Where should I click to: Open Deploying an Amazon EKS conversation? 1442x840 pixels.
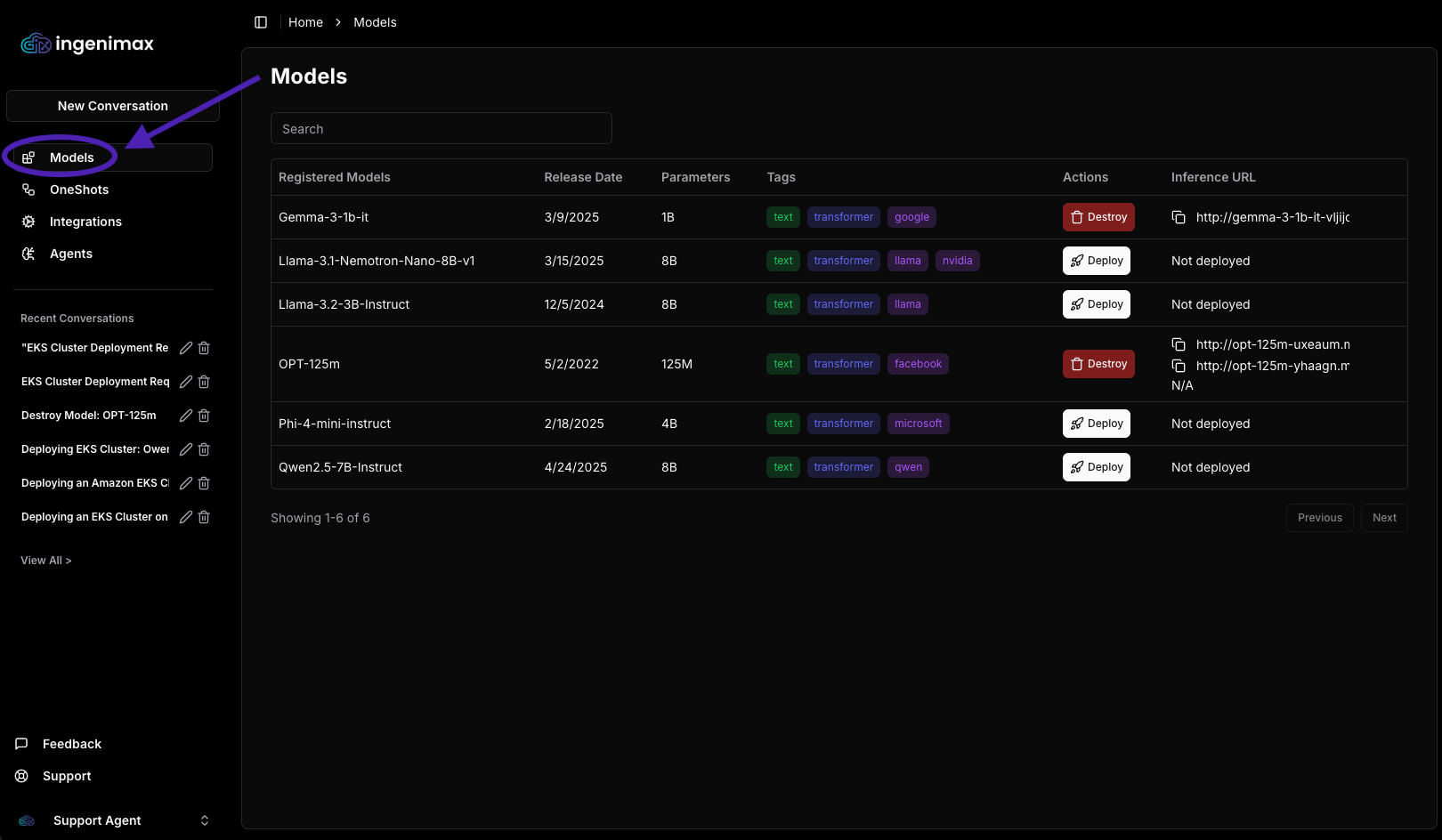(95, 483)
